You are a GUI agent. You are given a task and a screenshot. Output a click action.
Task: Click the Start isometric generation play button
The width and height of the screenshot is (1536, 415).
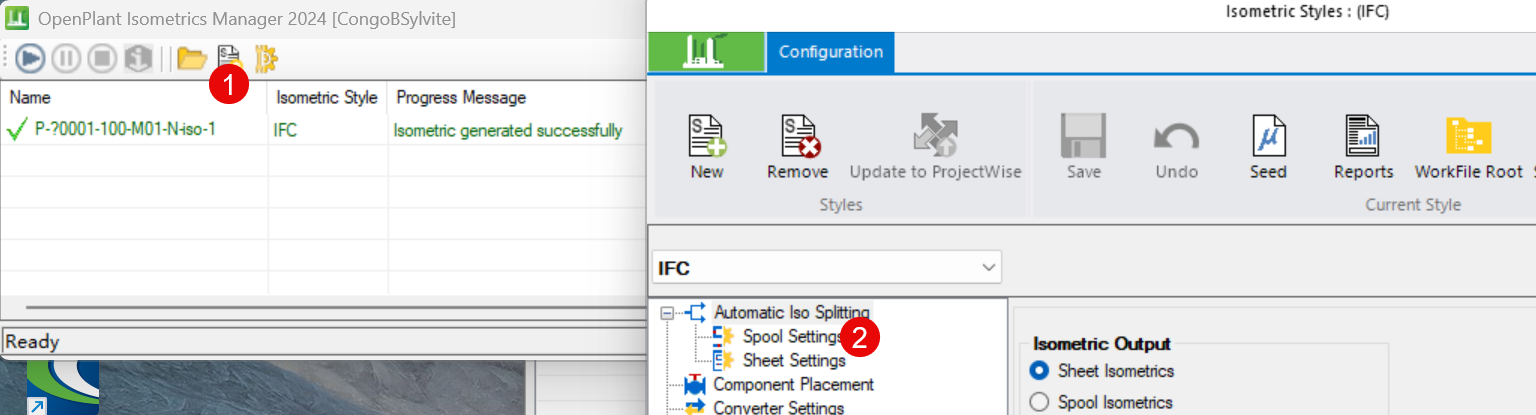tap(30, 59)
